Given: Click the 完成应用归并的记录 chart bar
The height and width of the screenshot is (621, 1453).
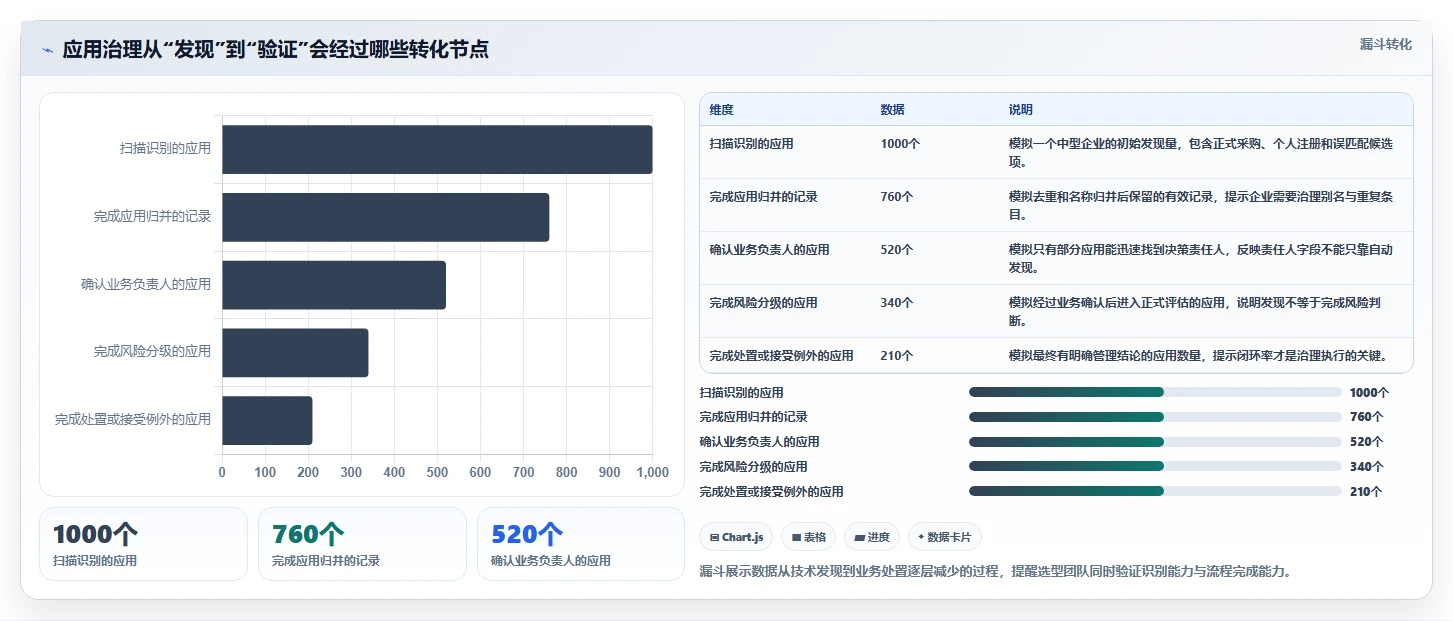Looking at the screenshot, I should tap(385, 217).
